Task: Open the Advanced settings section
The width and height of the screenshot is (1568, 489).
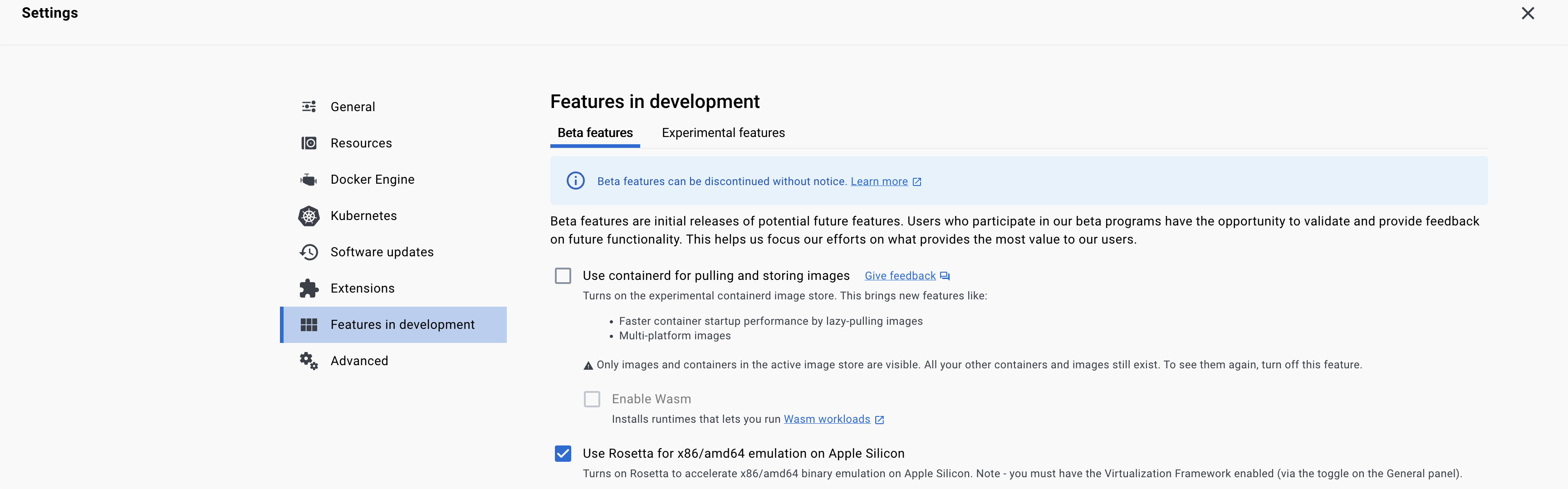Action: click(393, 361)
